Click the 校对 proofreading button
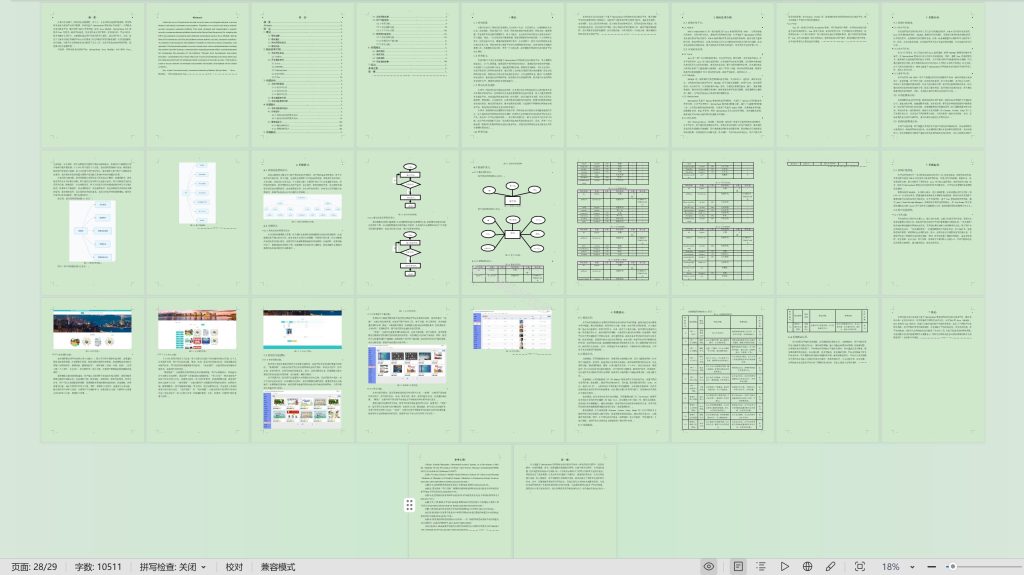Screen dimensions: 1024x575 point(234,567)
